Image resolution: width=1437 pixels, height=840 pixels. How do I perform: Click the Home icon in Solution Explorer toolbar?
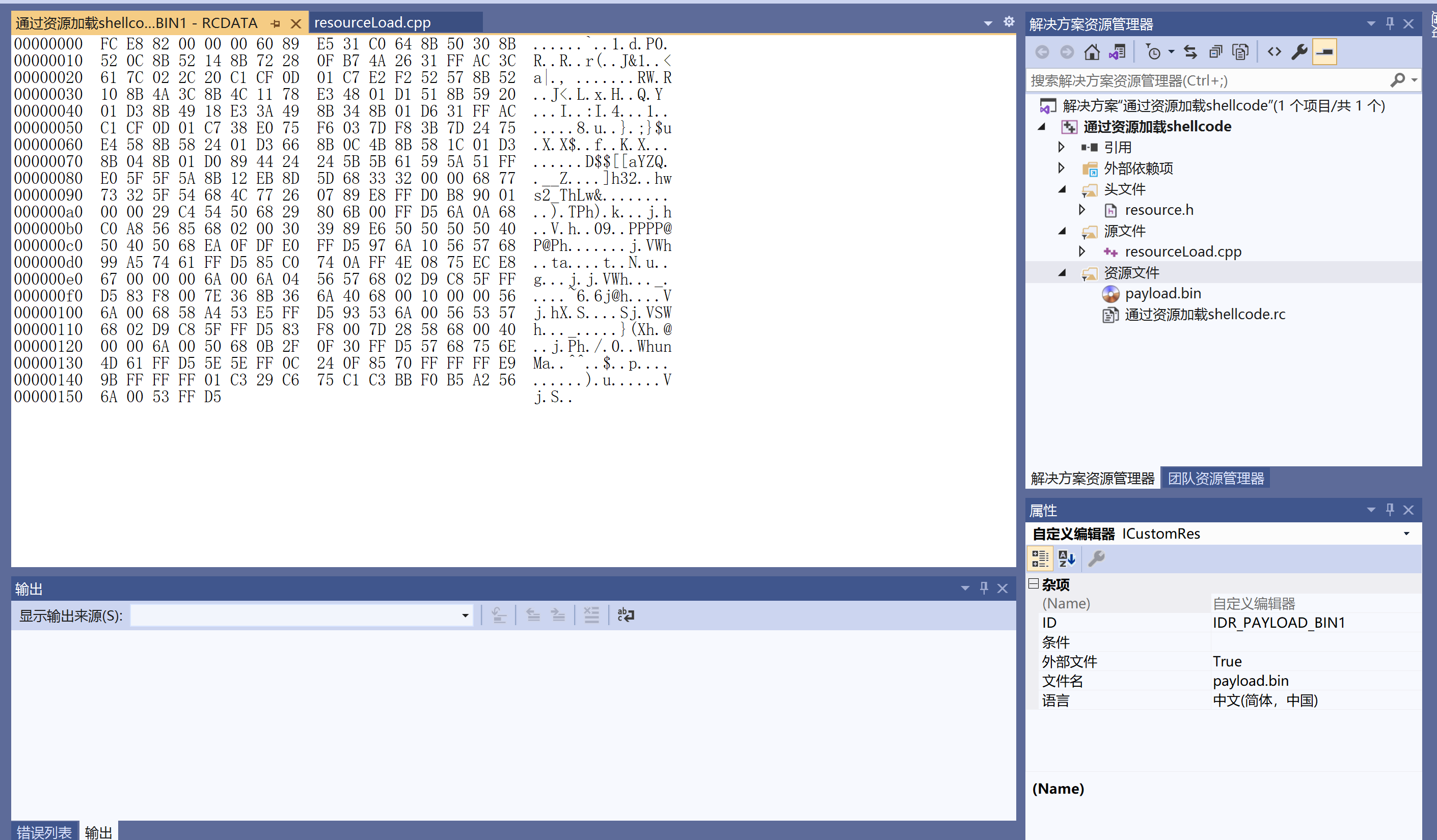point(1092,52)
